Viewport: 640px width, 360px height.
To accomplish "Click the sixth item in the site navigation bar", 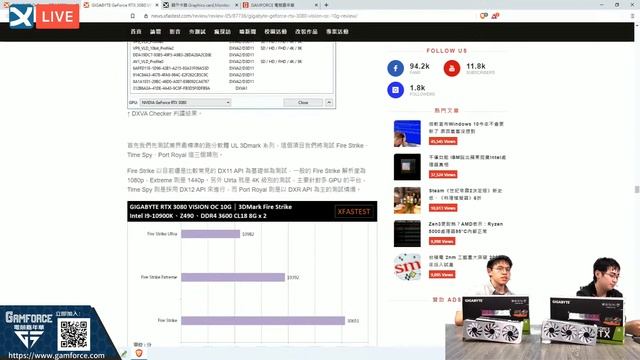I will click(x=248, y=31).
